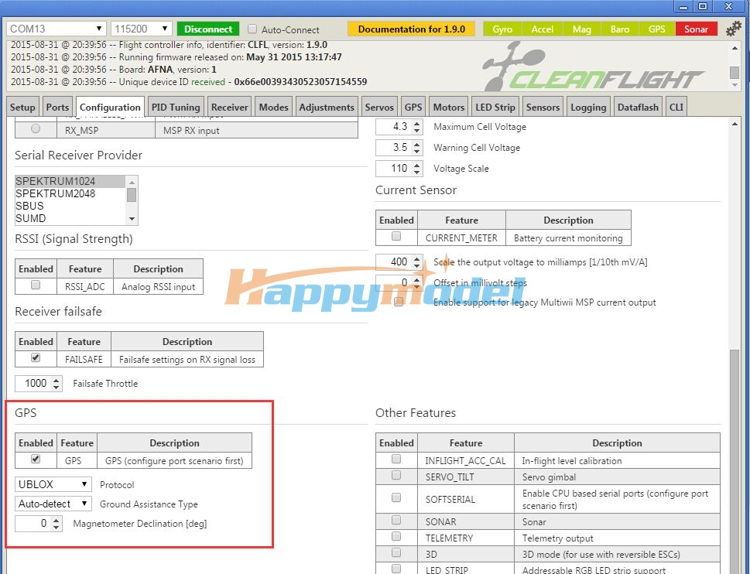This screenshot has height=574, width=750.
Task: Toggle the Auto-Connect checkbox
Action: coord(252,29)
